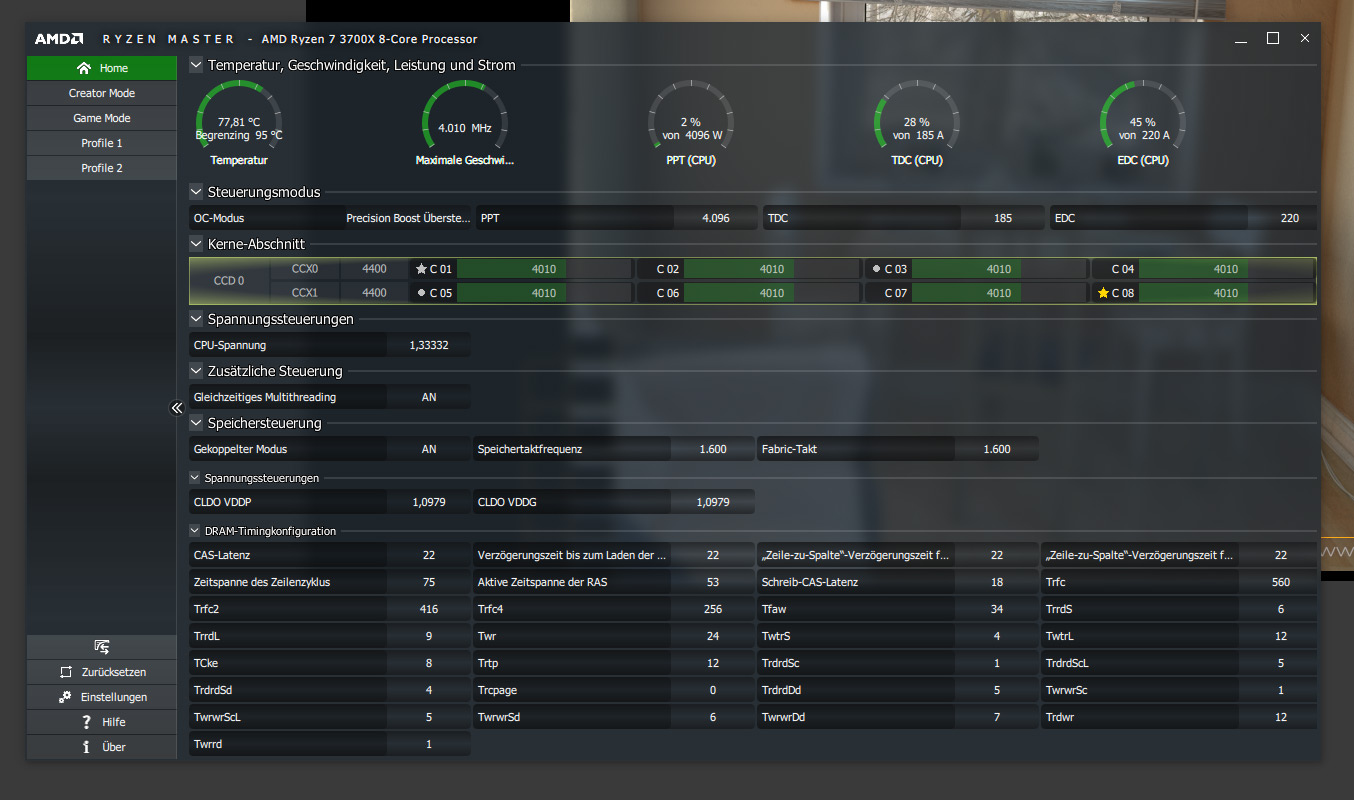Open Einstellungen
1354x800 pixels.
102,697
